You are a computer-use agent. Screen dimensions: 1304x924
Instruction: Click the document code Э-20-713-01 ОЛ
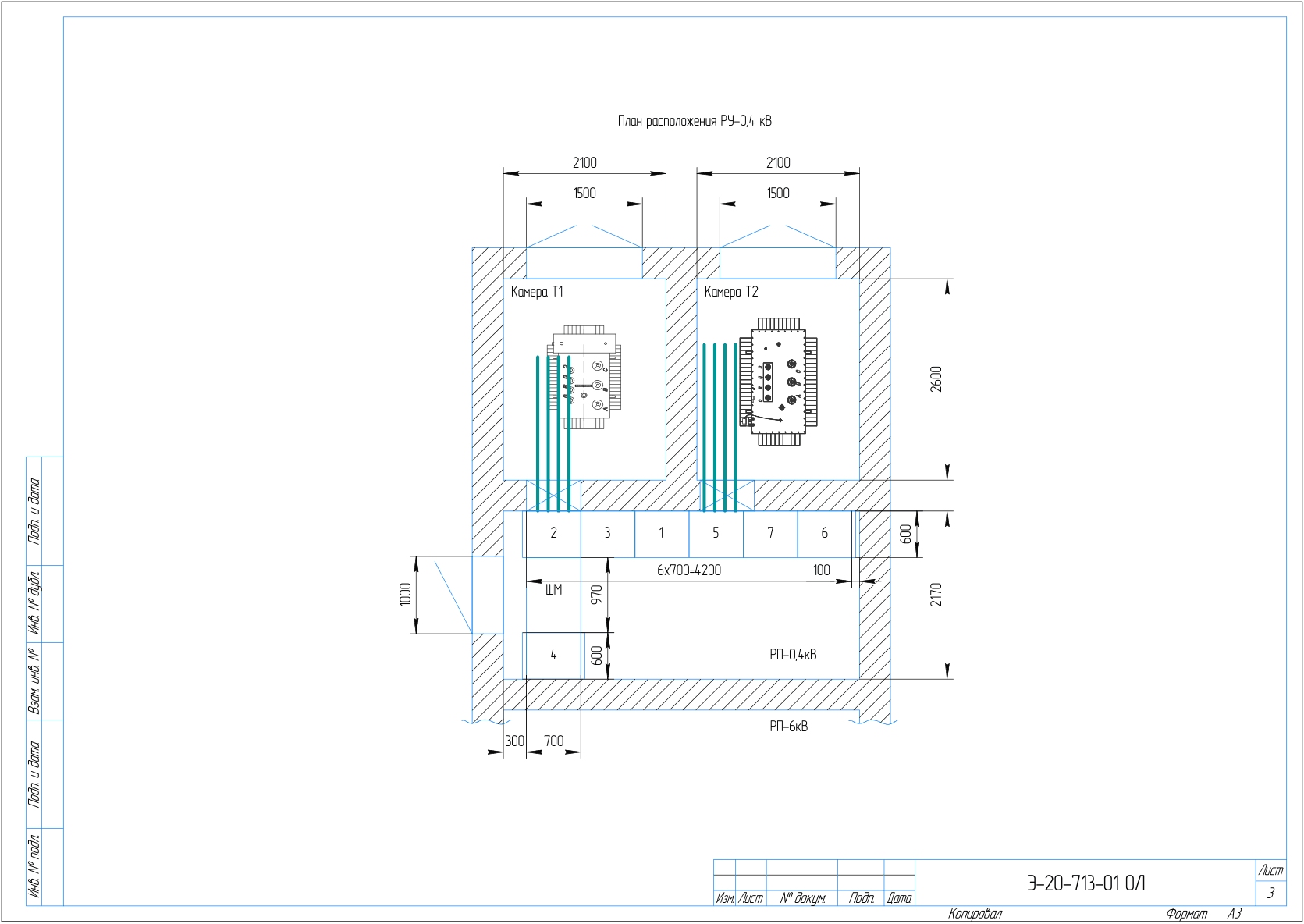(x=1085, y=883)
